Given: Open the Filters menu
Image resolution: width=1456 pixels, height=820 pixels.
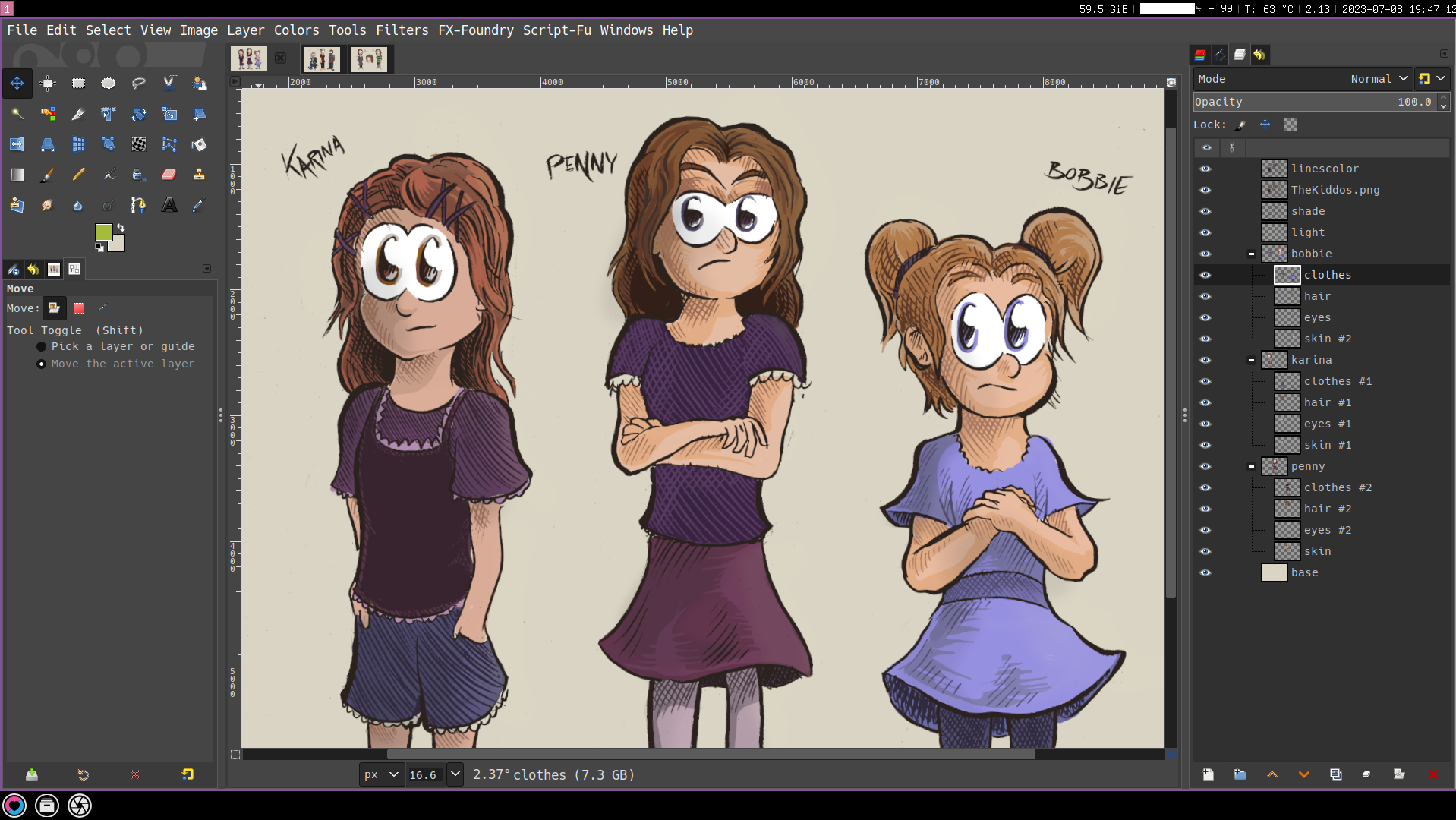Looking at the screenshot, I should coord(402,30).
